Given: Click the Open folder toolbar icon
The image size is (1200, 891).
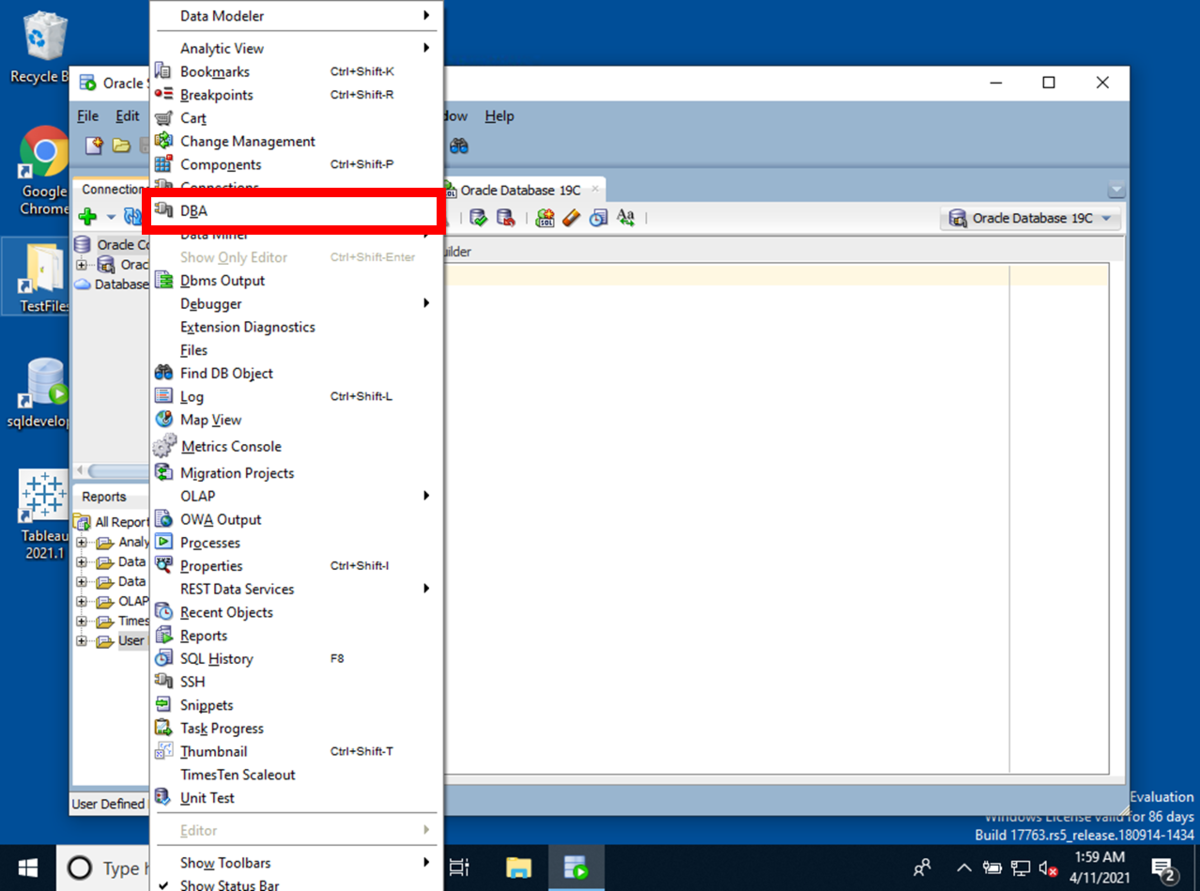Looking at the screenshot, I should [x=121, y=146].
